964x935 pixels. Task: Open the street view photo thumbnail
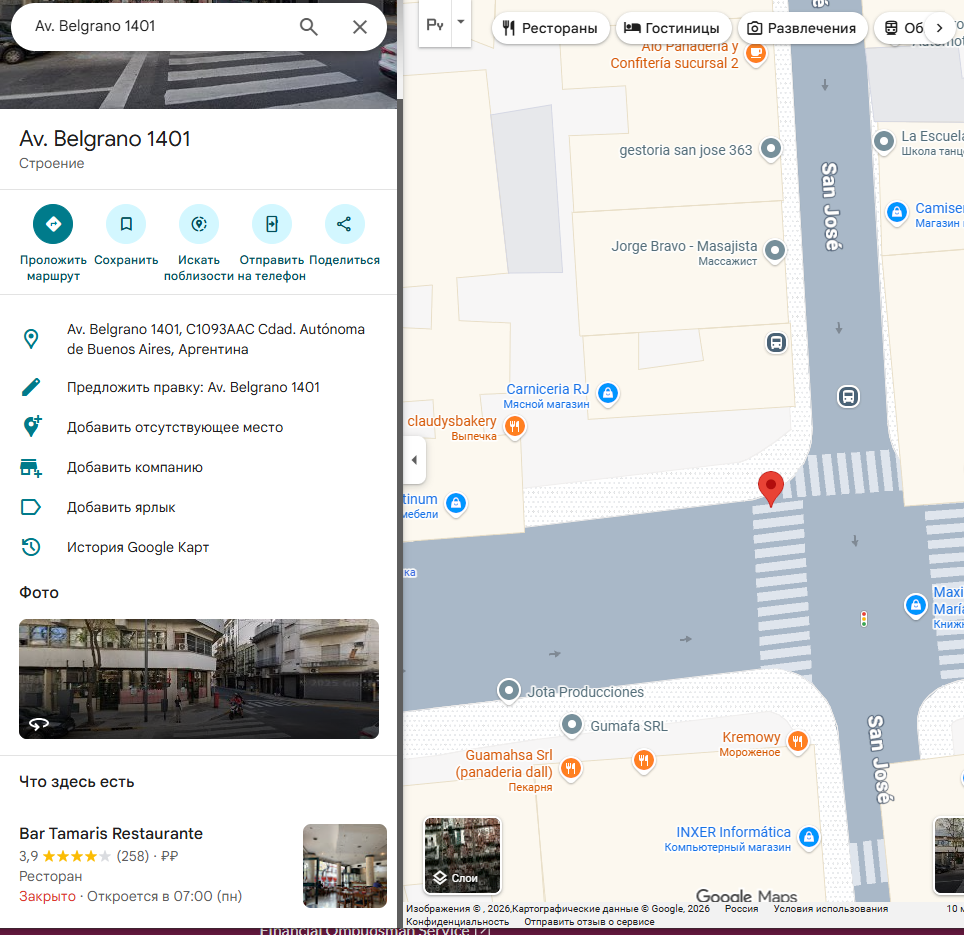click(x=199, y=679)
